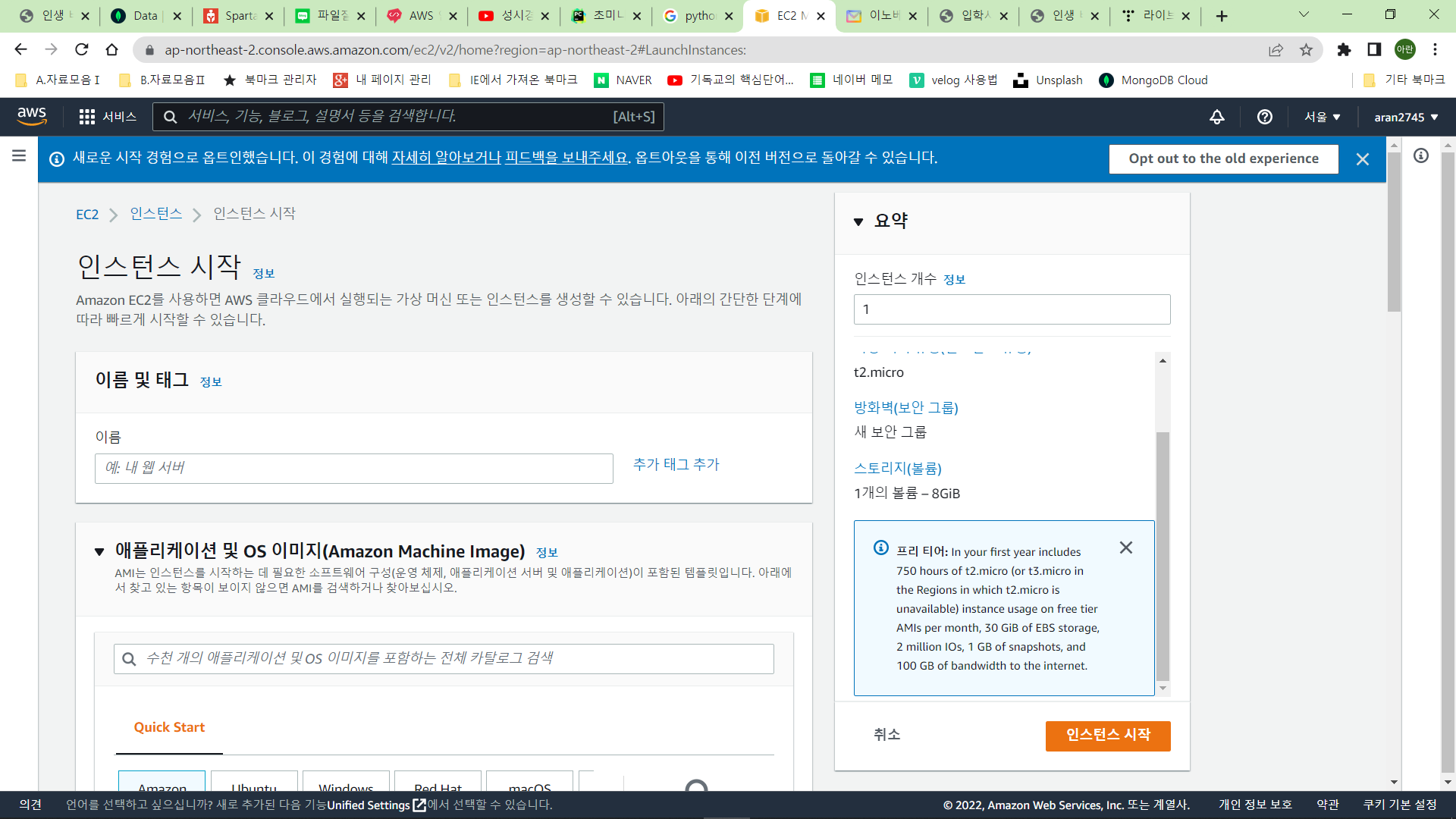Switch to the 파일질 browser tab
This screenshot has width=1456, height=819.
[330, 16]
